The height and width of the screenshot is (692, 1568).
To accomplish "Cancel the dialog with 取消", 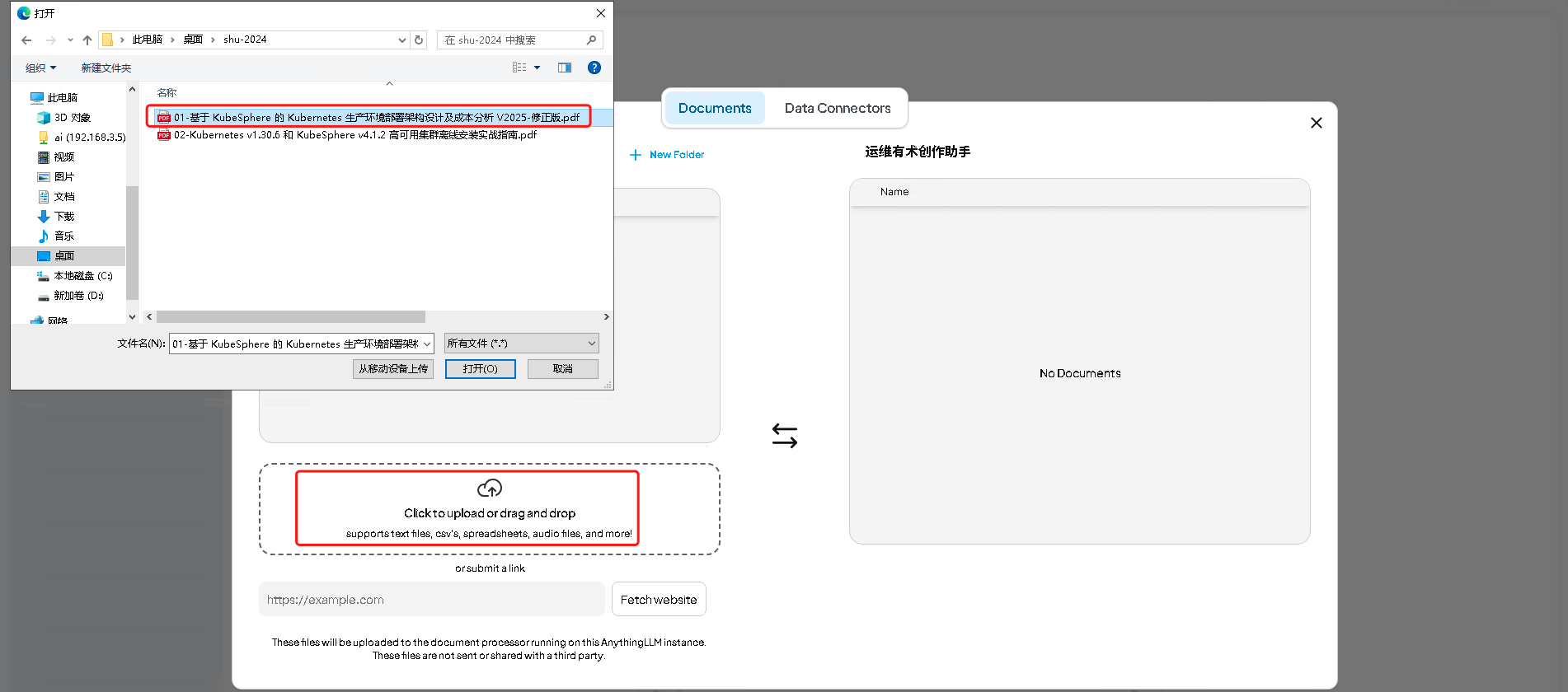I will [x=563, y=369].
